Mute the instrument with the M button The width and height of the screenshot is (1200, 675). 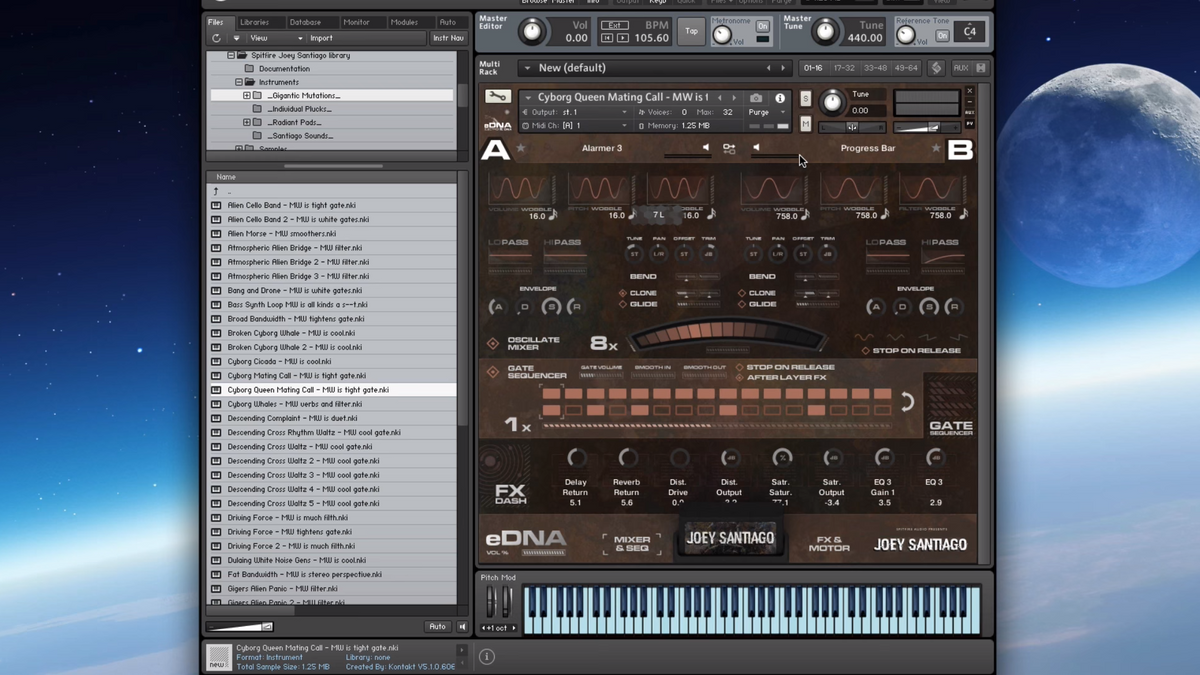(x=805, y=124)
